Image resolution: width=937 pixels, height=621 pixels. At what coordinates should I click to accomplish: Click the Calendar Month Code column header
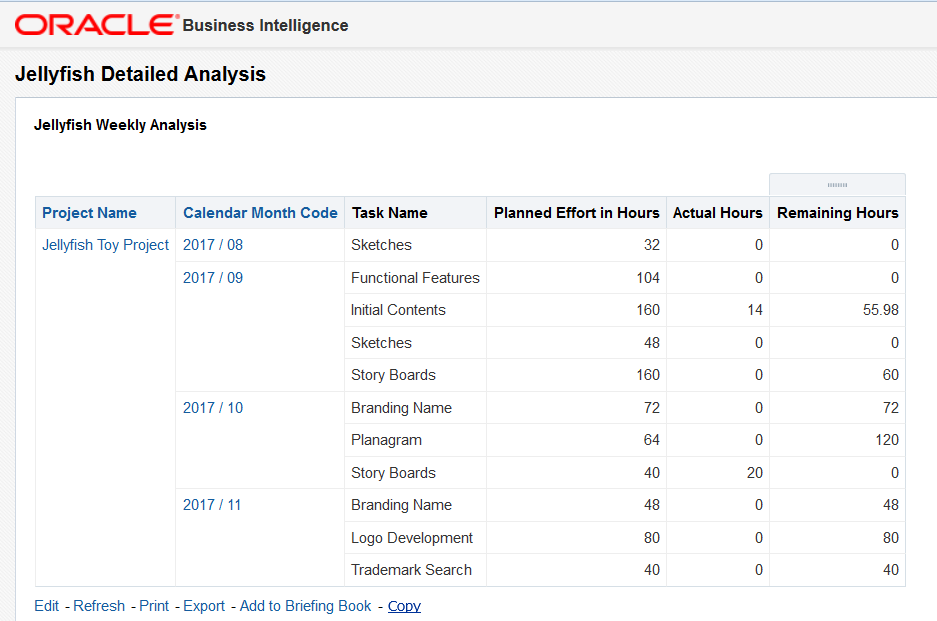[260, 213]
